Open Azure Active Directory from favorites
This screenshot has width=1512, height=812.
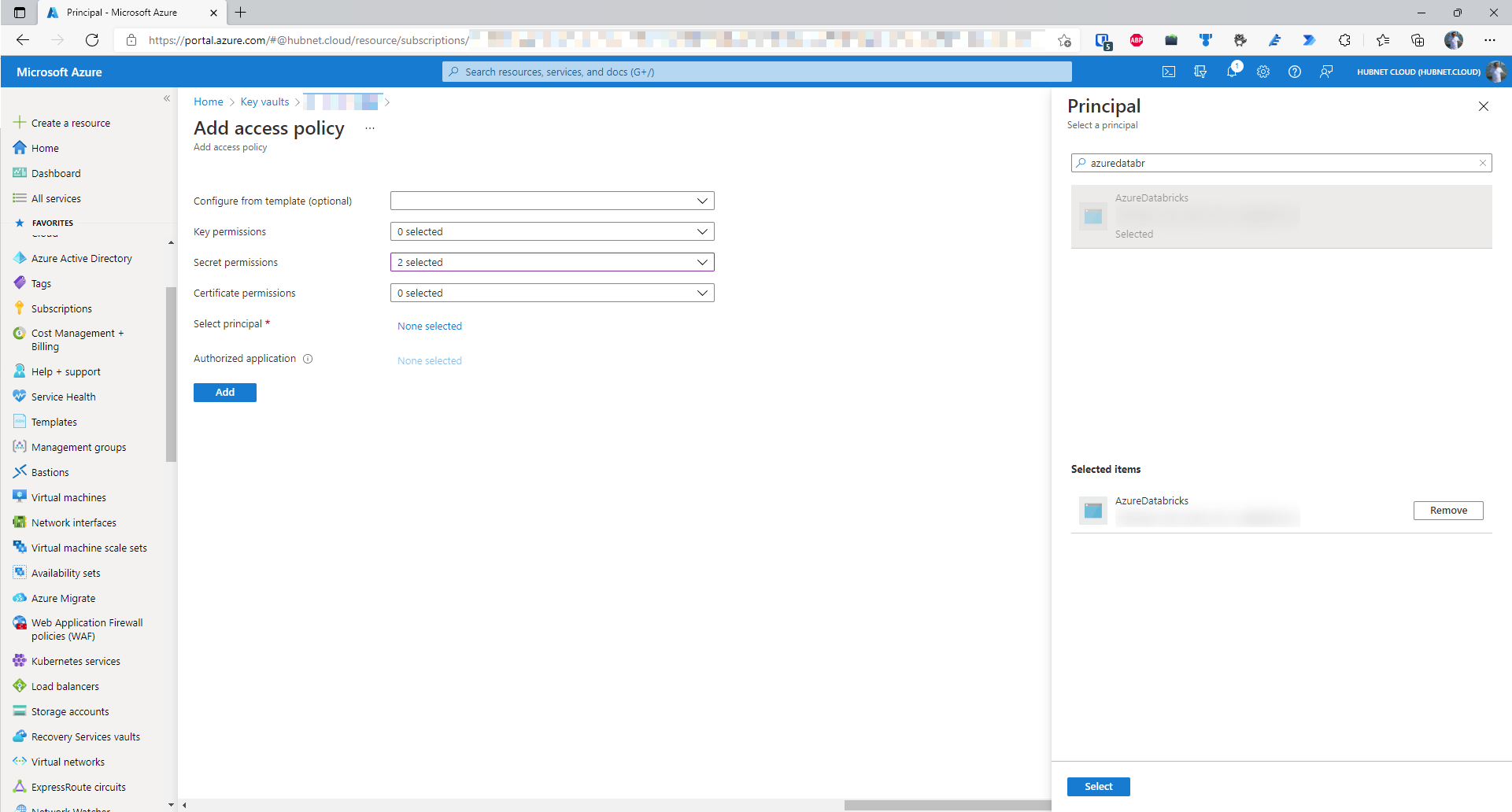click(81, 257)
